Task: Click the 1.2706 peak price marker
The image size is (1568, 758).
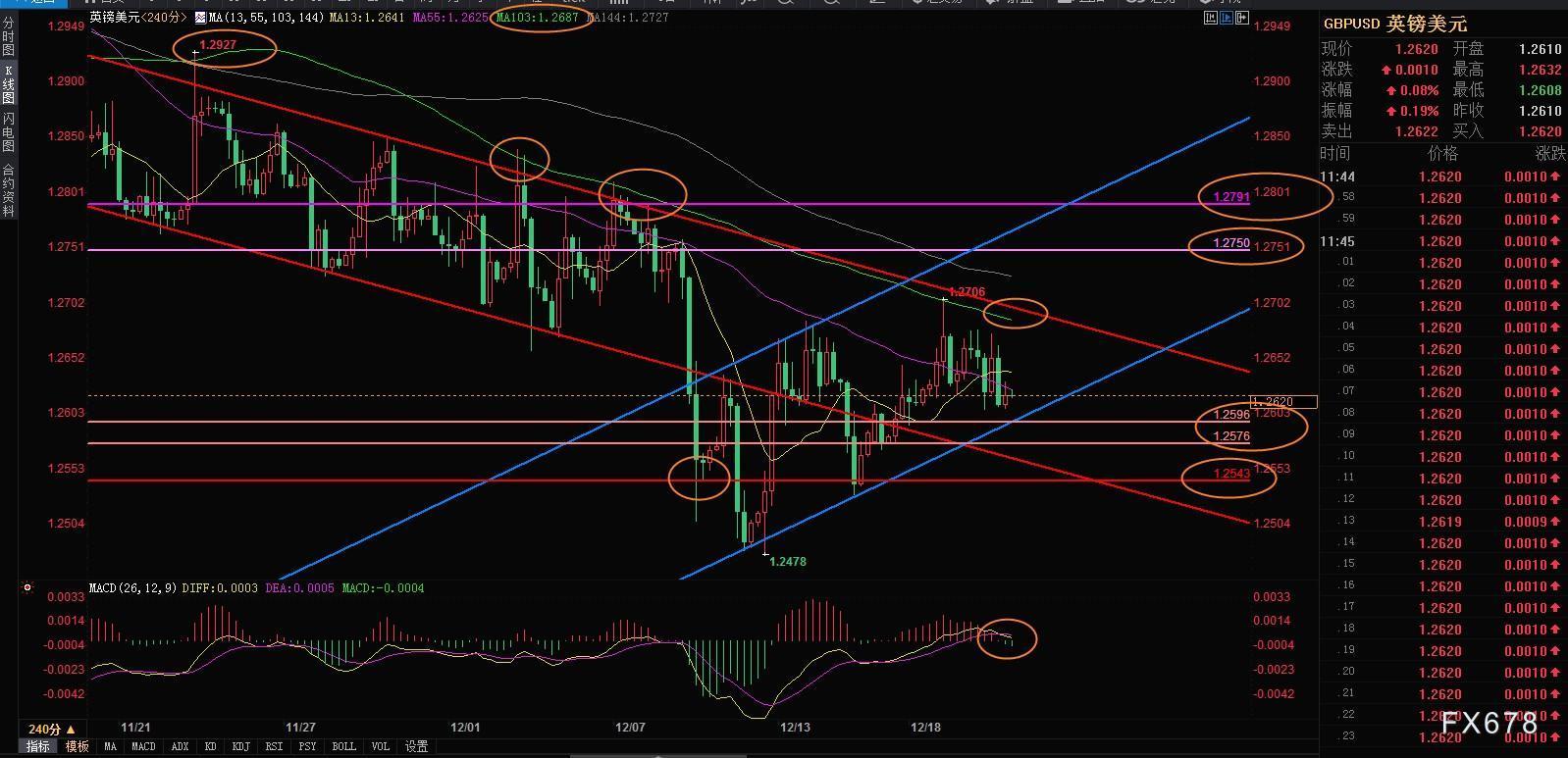Action: point(967,292)
